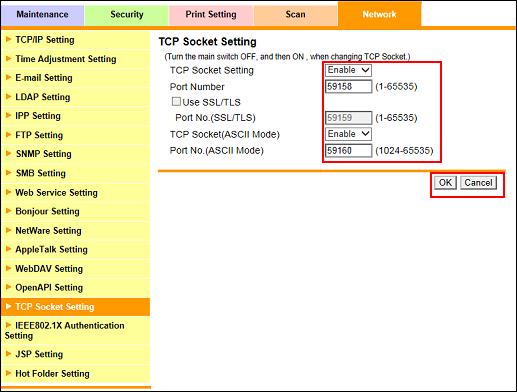Switch to the Security tab
The width and height of the screenshot is (517, 392).
pos(127,14)
